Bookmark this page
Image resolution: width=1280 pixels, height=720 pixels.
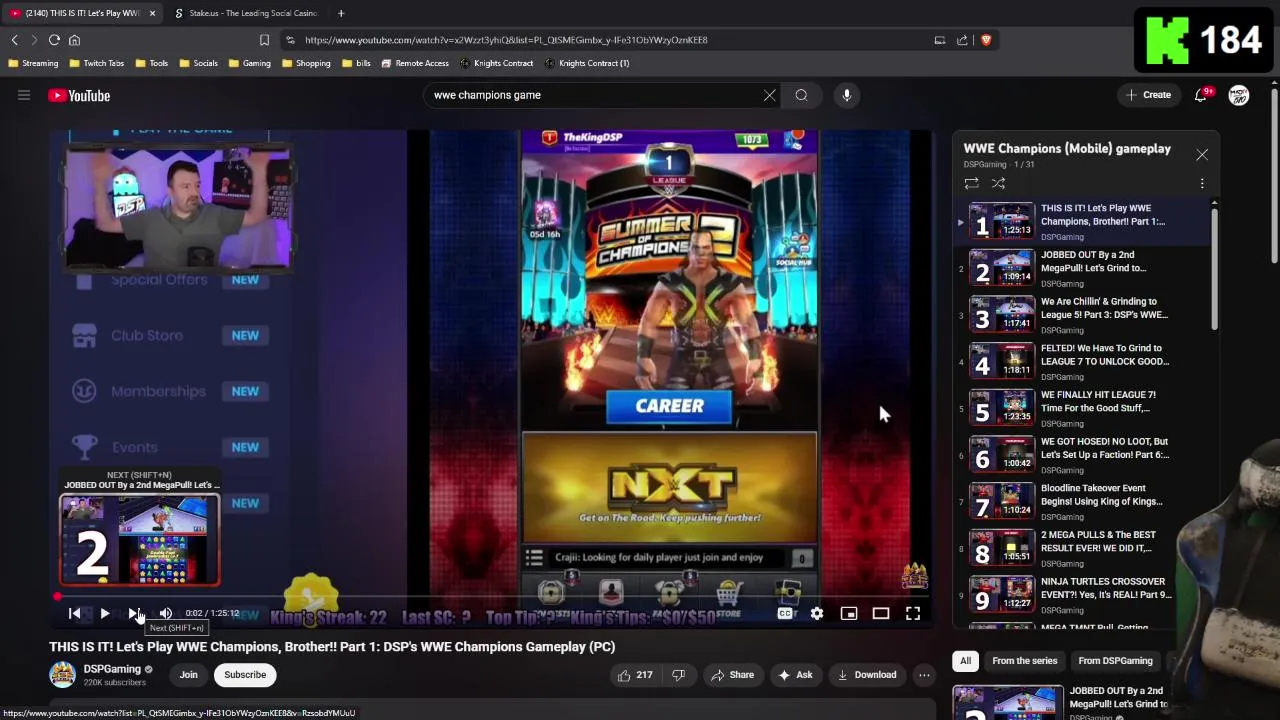[264, 40]
